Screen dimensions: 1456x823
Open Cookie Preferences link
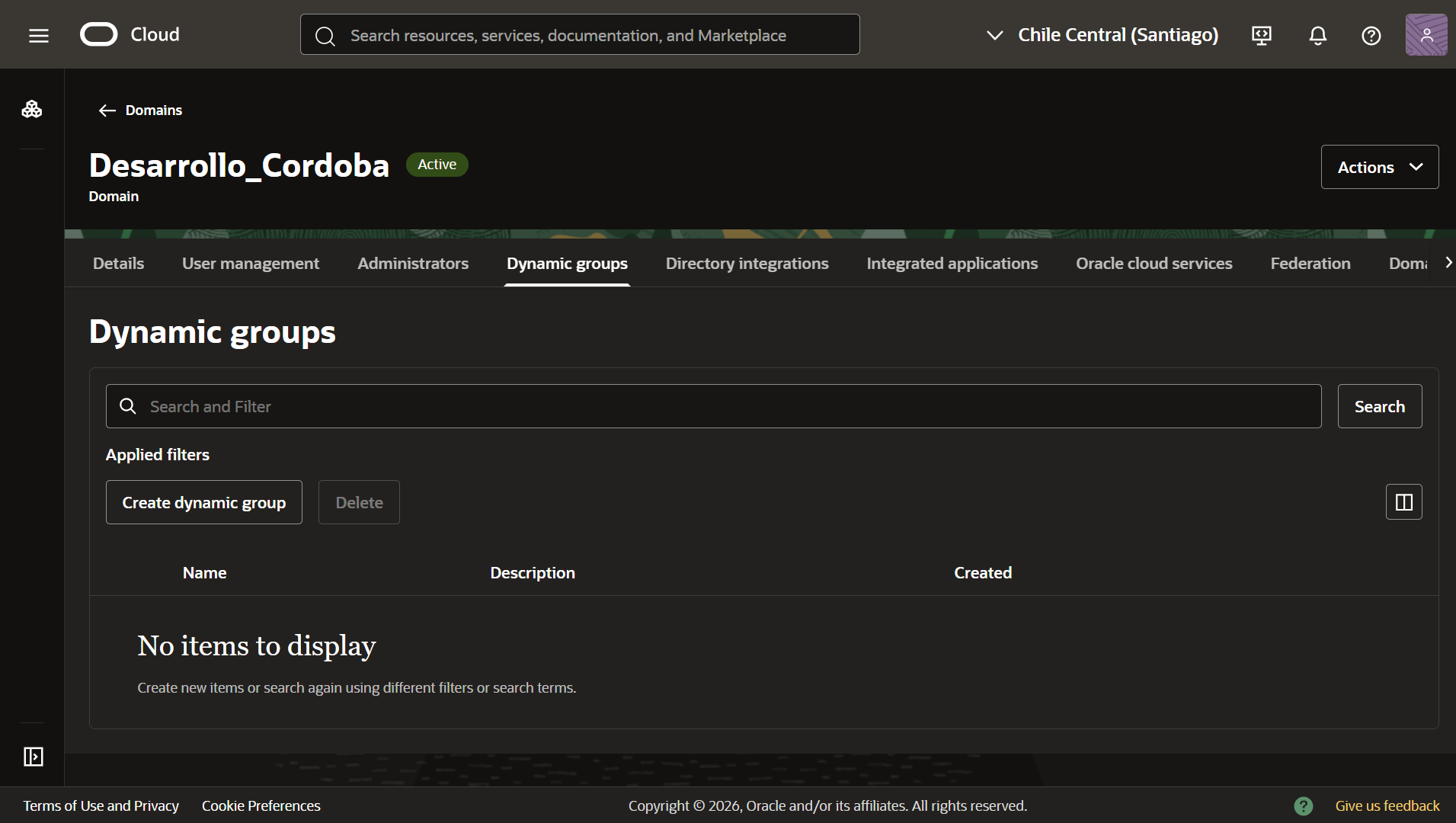pyautogui.click(x=261, y=805)
